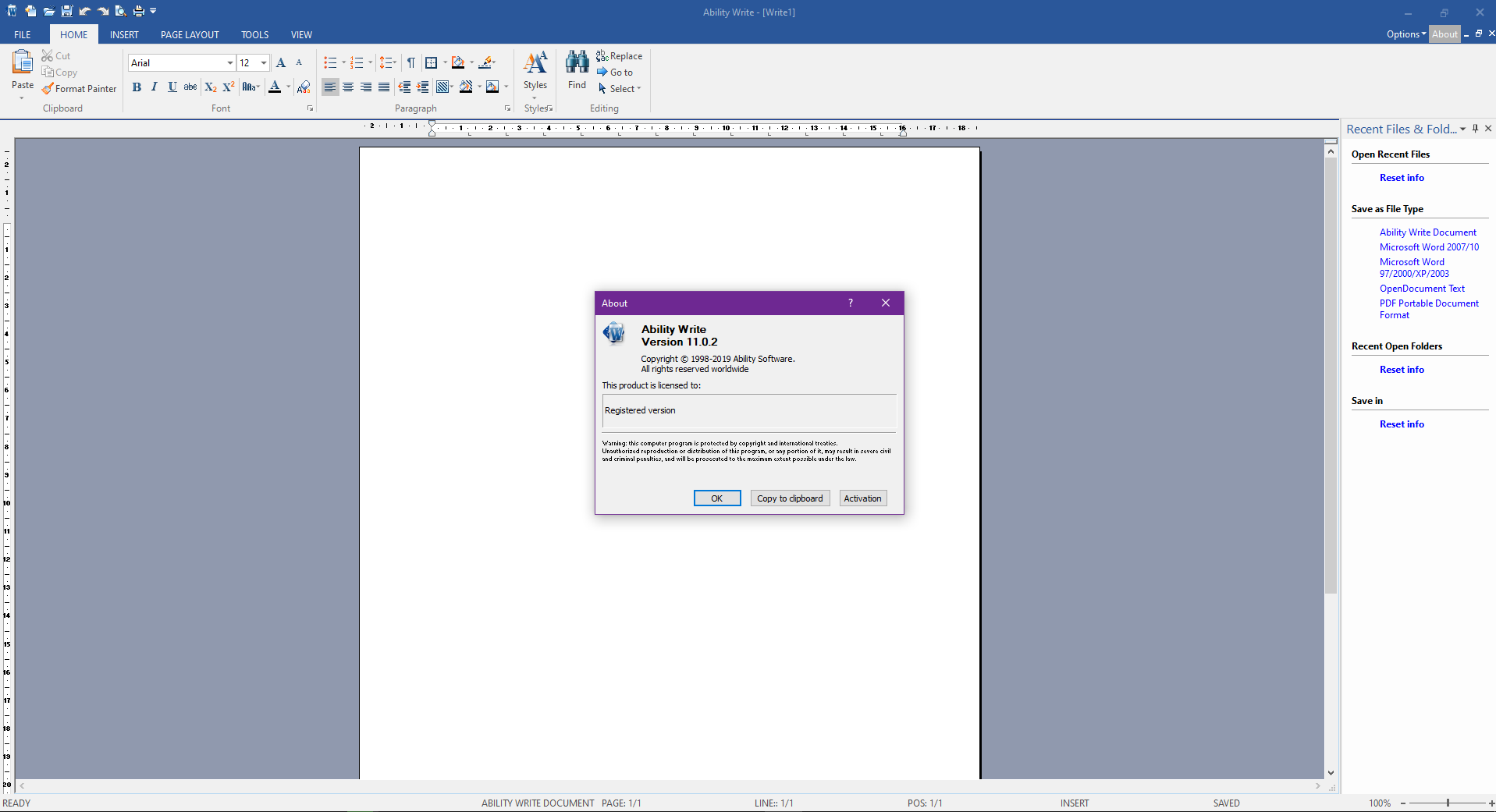This screenshot has height=812, width=1496.
Task: Click the zoom slider handle
Action: (1448, 803)
